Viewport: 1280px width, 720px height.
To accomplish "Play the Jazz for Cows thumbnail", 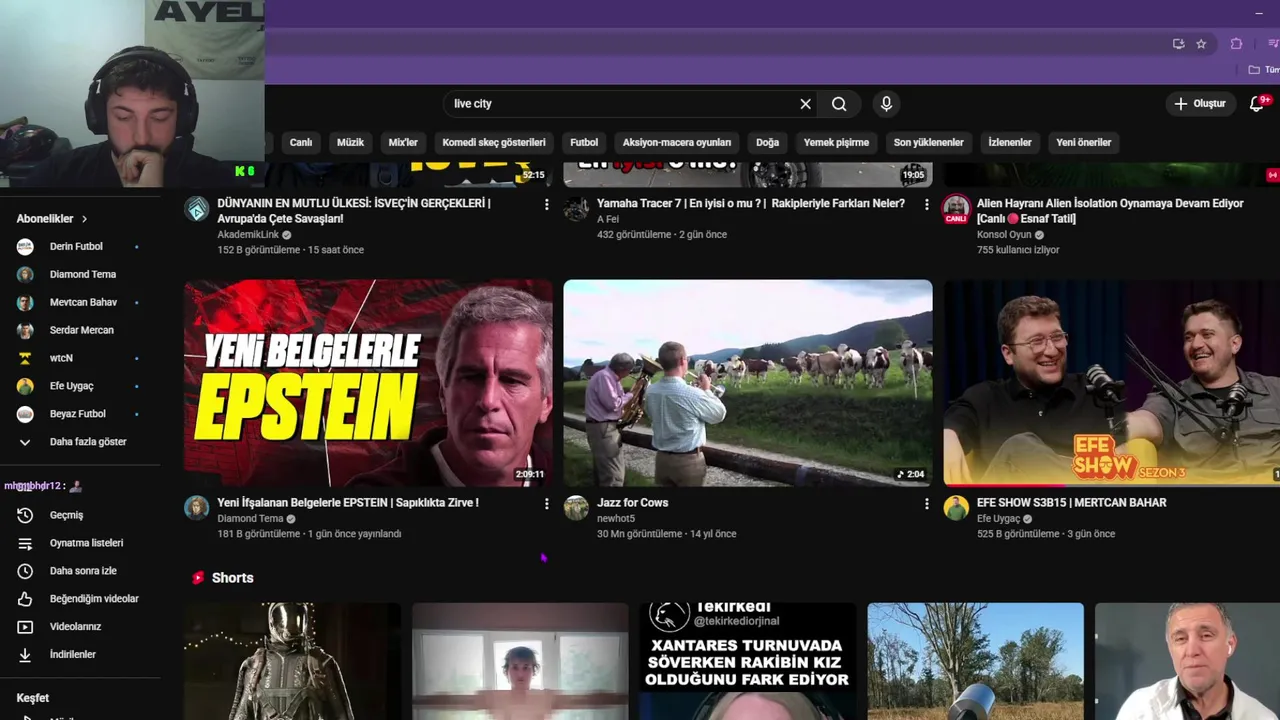I will 748,383.
